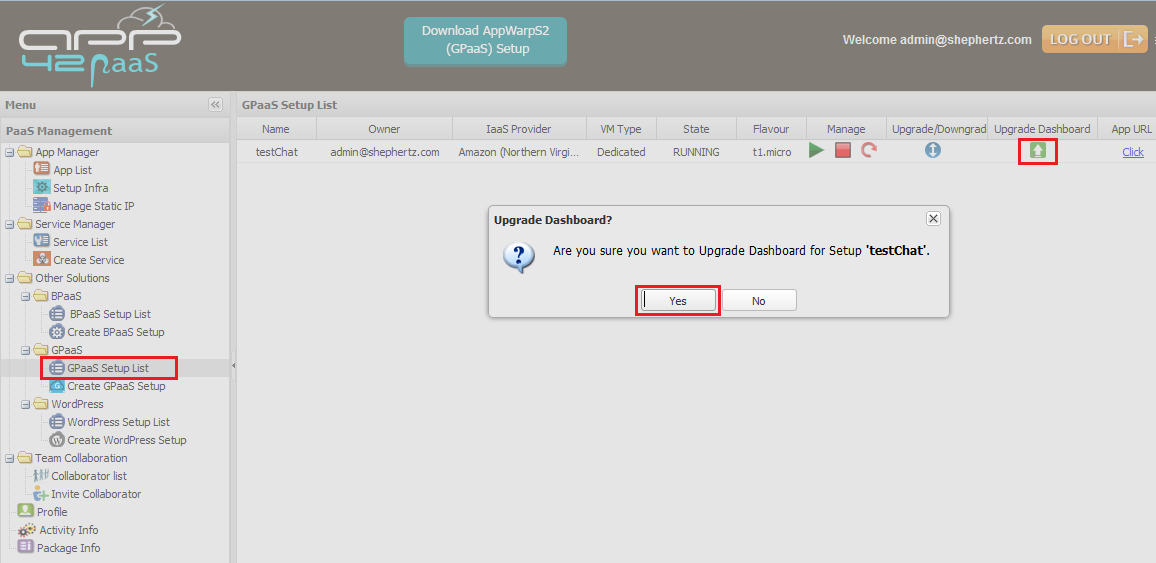Click the green start icon for testChat
The width and height of the screenshot is (1156, 563).
point(817,151)
